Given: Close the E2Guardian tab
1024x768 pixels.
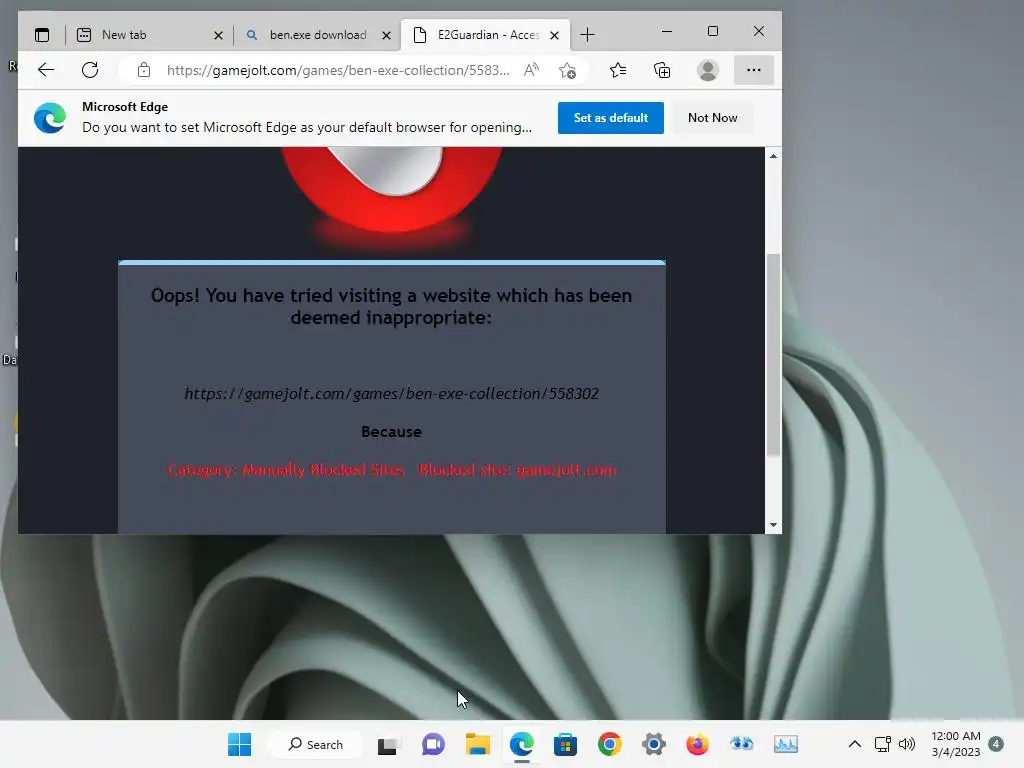Looking at the screenshot, I should (x=554, y=35).
